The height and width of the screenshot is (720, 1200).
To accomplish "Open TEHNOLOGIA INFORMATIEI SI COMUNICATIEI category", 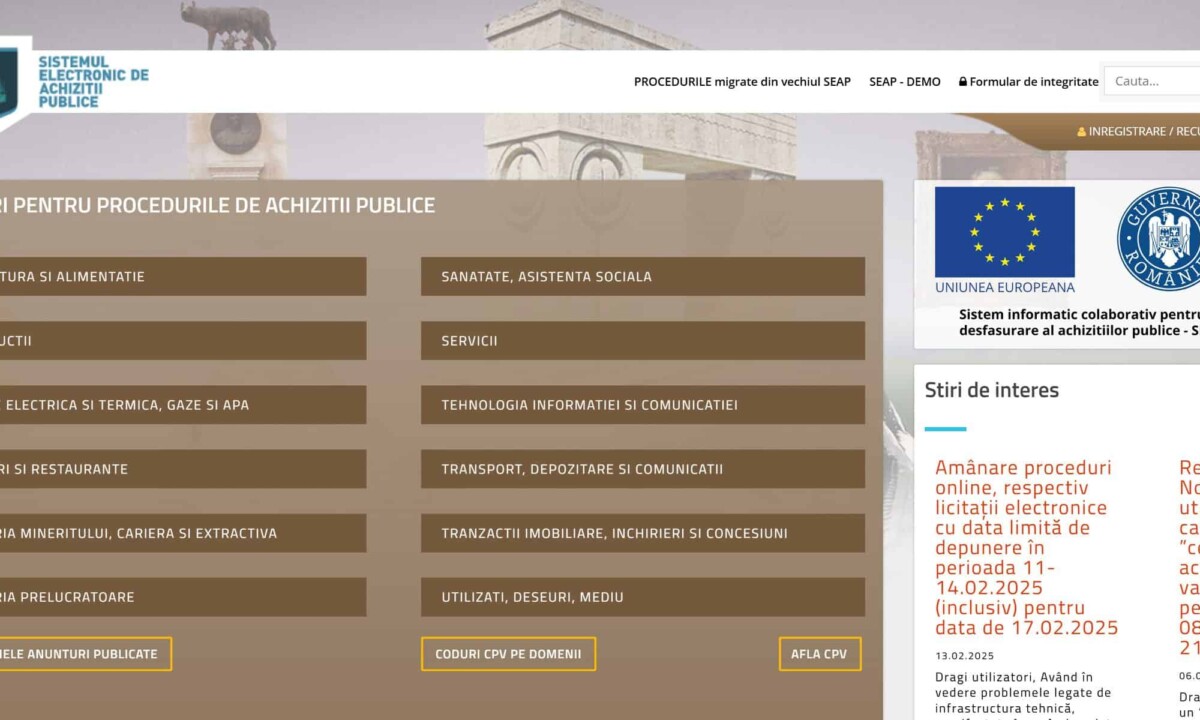I will click(642, 405).
